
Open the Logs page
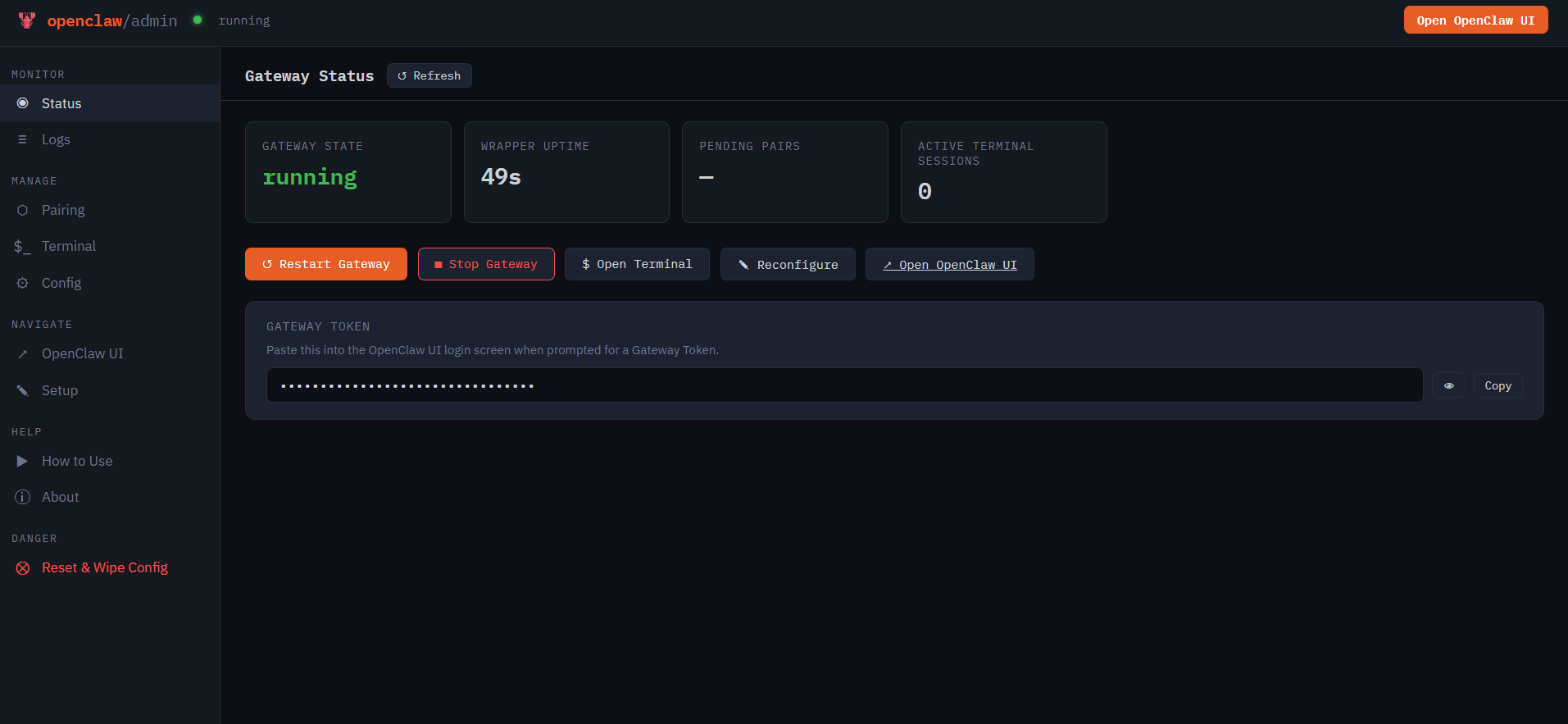[110, 139]
